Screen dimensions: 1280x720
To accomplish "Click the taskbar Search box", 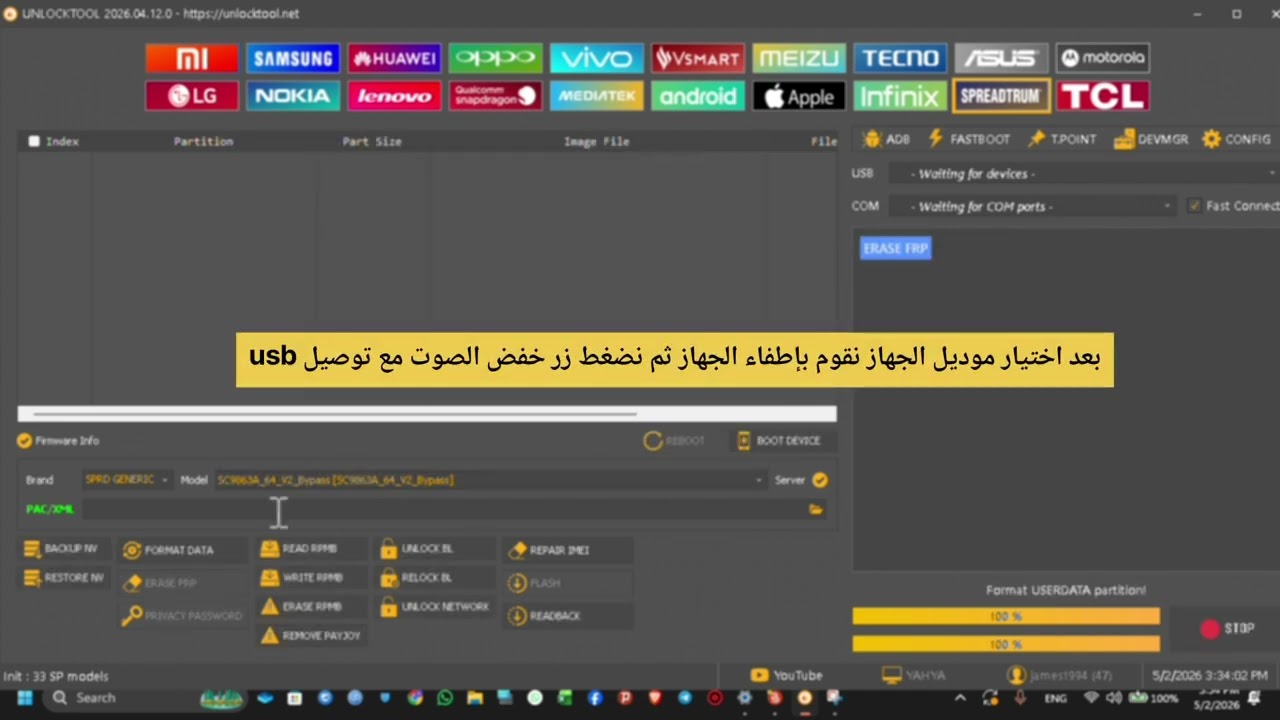I will pos(120,698).
